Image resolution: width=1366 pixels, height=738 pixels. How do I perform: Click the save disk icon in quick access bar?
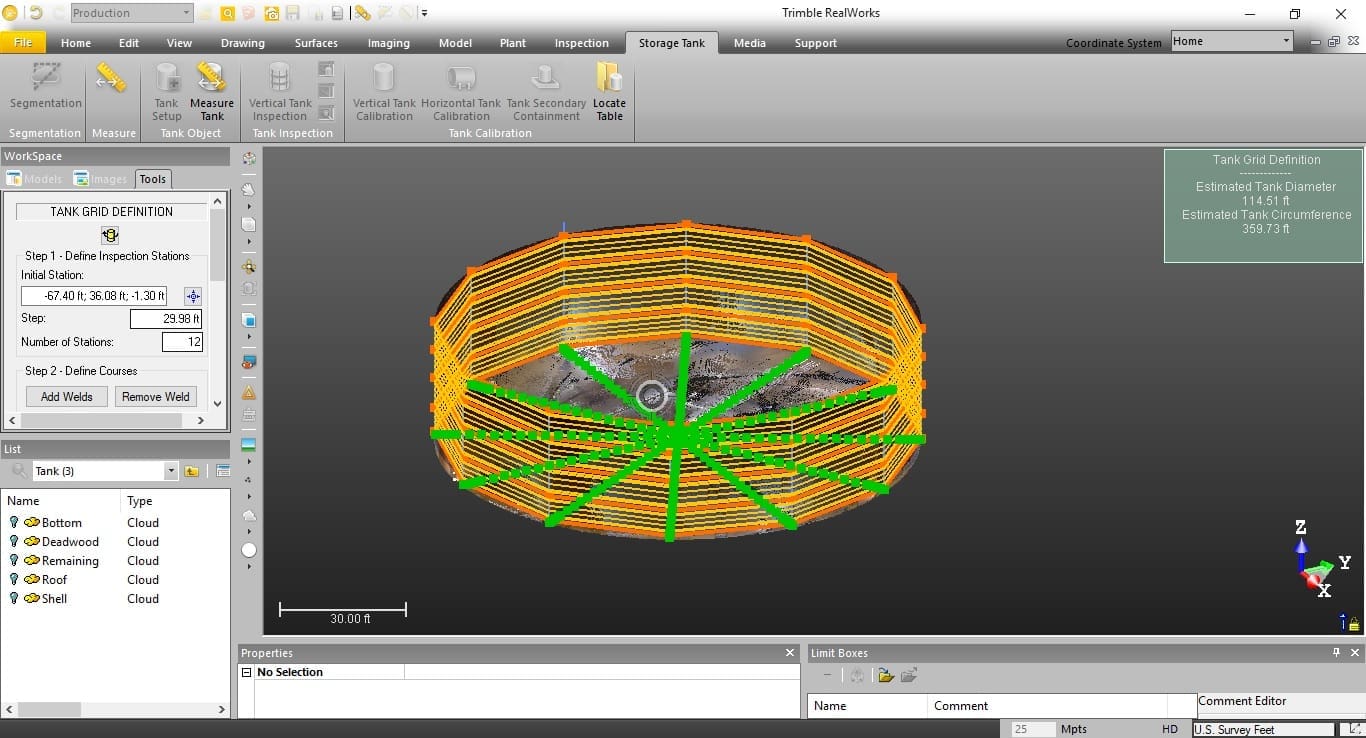(293, 13)
